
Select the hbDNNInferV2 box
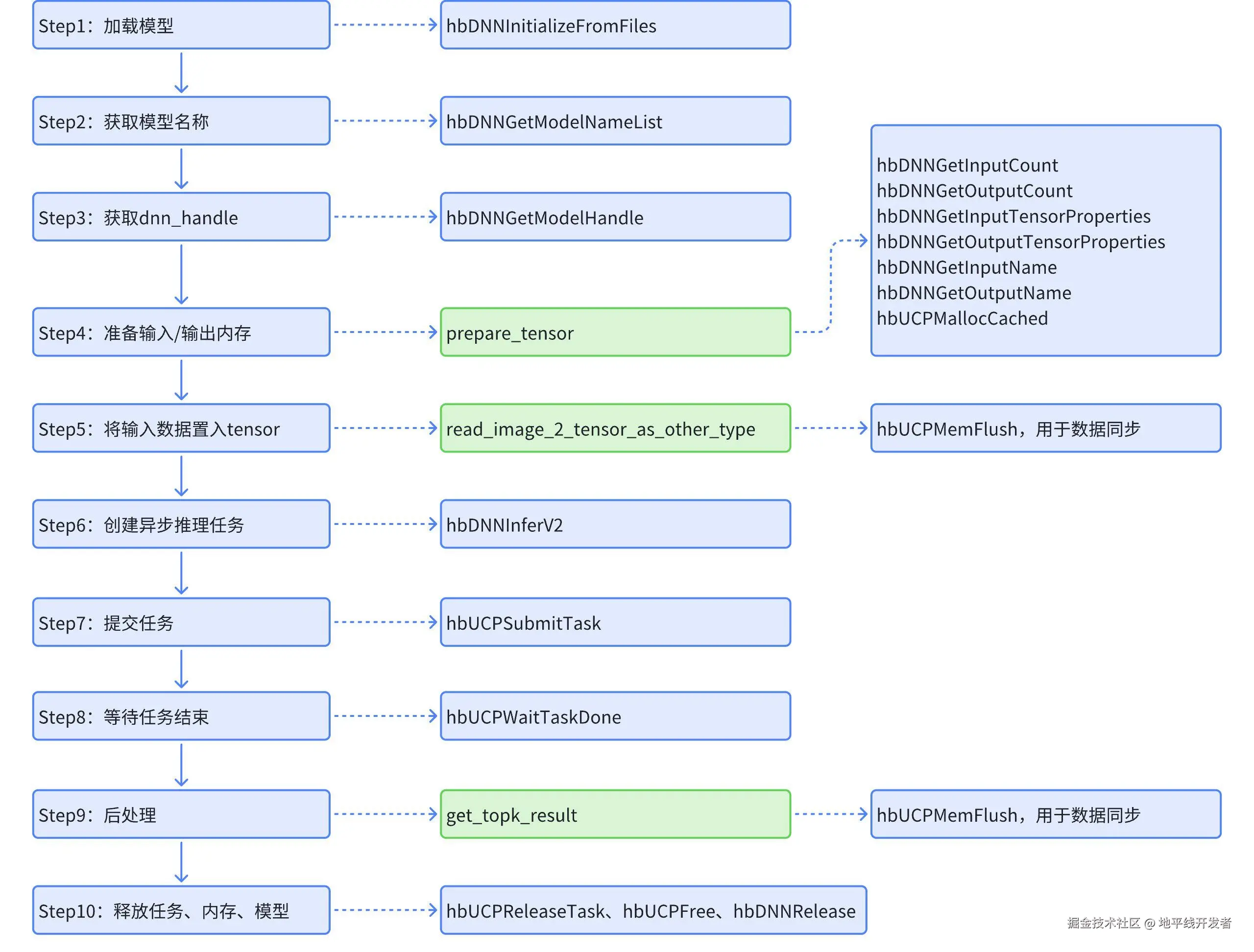[615, 524]
